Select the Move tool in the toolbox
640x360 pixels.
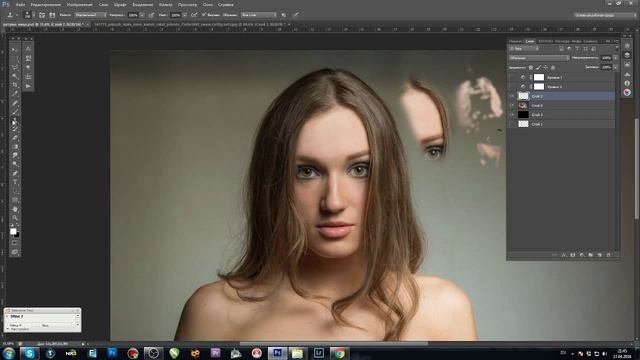[x=15, y=50]
